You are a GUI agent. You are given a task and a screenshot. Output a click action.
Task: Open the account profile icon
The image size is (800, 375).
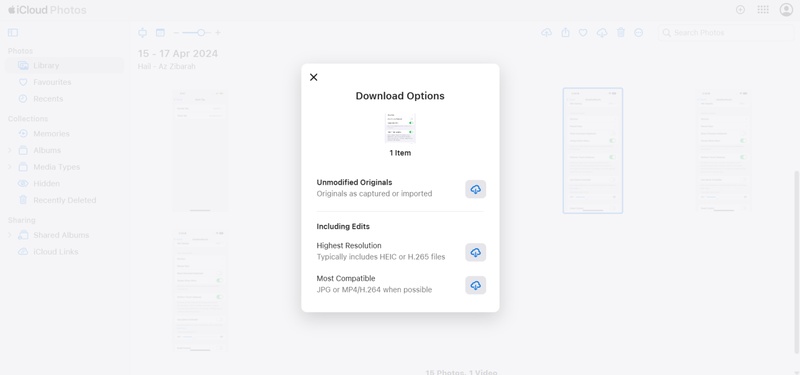point(786,10)
